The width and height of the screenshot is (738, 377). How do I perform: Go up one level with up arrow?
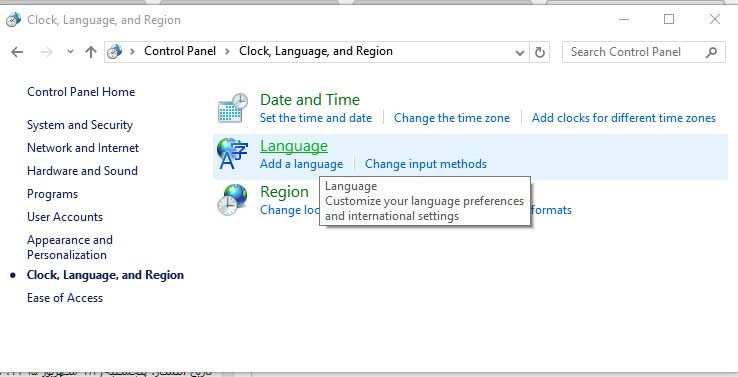tap(91, 52)
